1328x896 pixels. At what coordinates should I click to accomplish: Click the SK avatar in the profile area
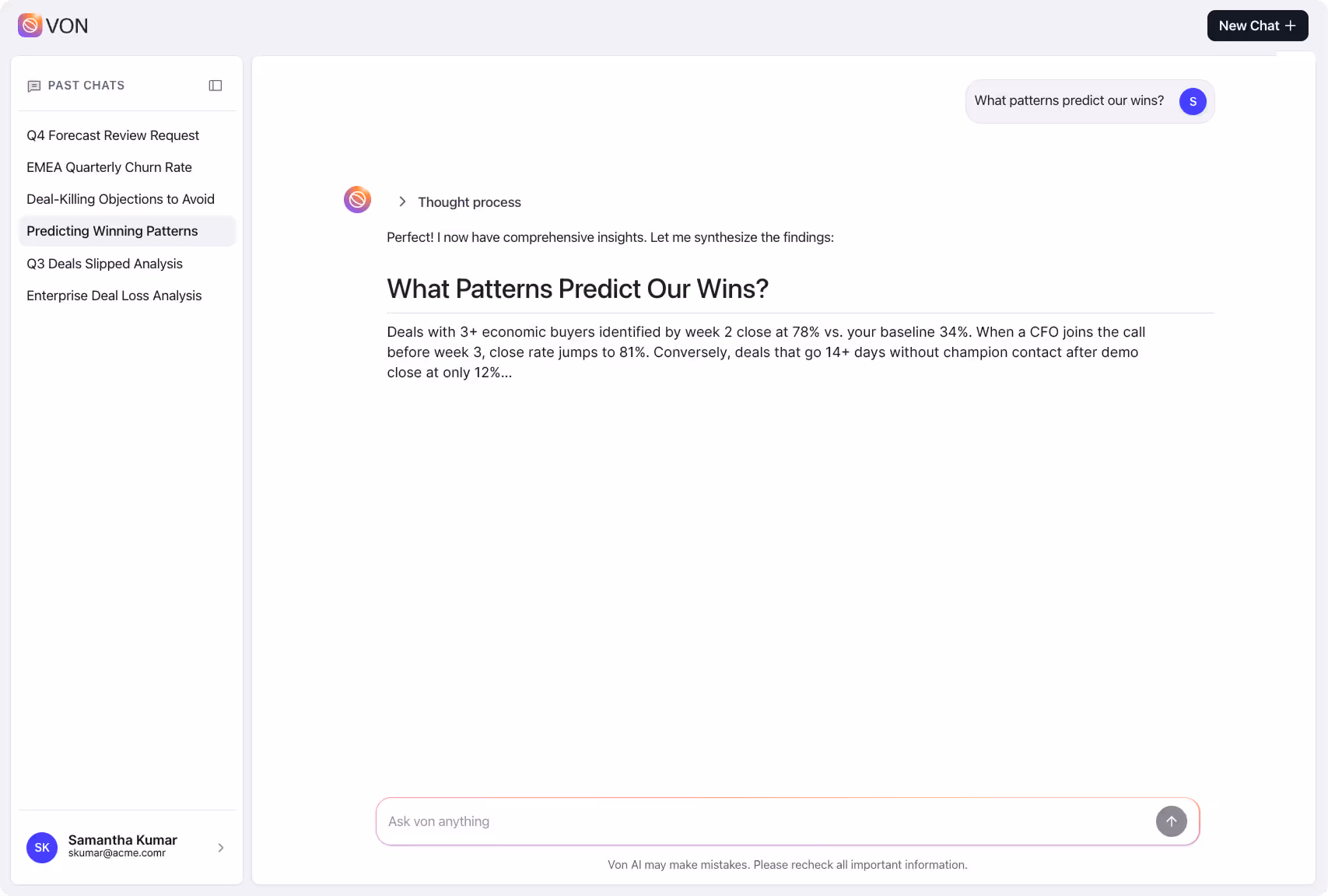(42, 848)
